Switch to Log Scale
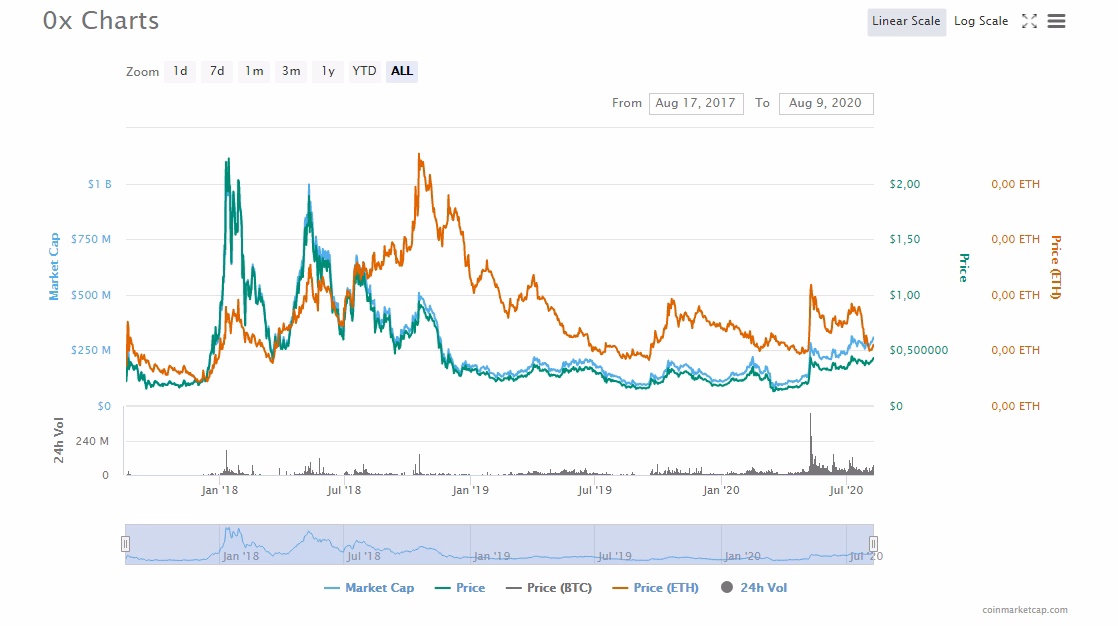The width and height of the screenshot is (1118, 626). coord(980,21)
